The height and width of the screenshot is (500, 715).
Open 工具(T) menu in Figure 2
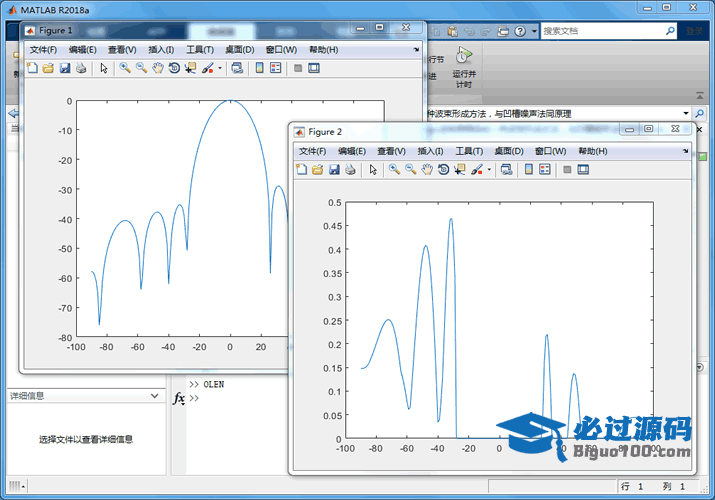(469, 151)
